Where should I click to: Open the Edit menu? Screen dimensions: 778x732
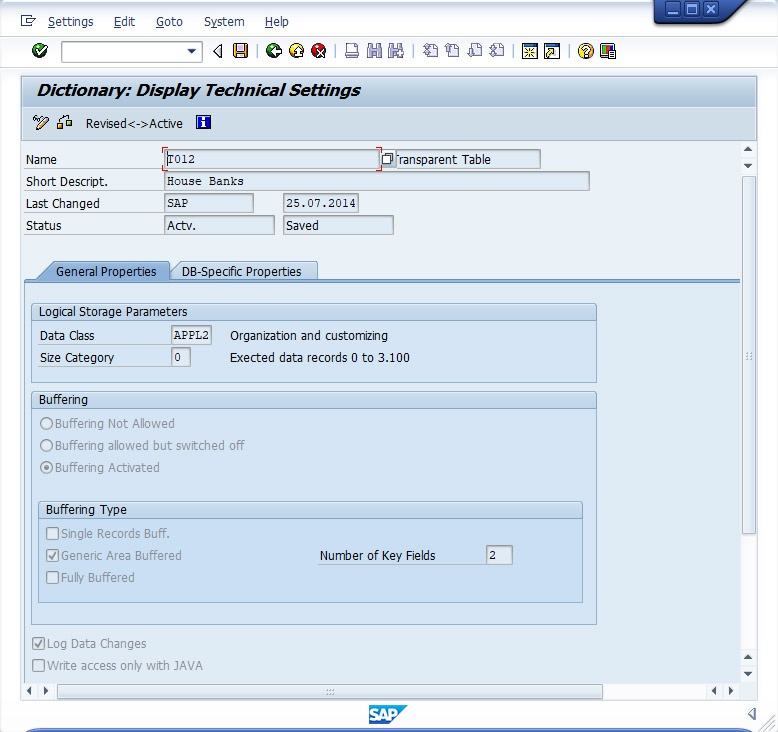[x=124, y=22]
